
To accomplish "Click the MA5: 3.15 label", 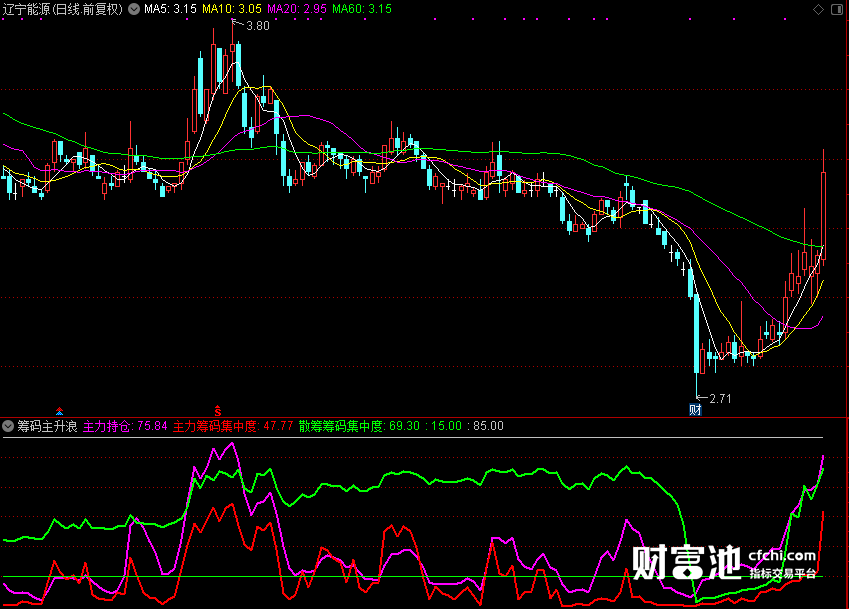I will tap(170, 9).
